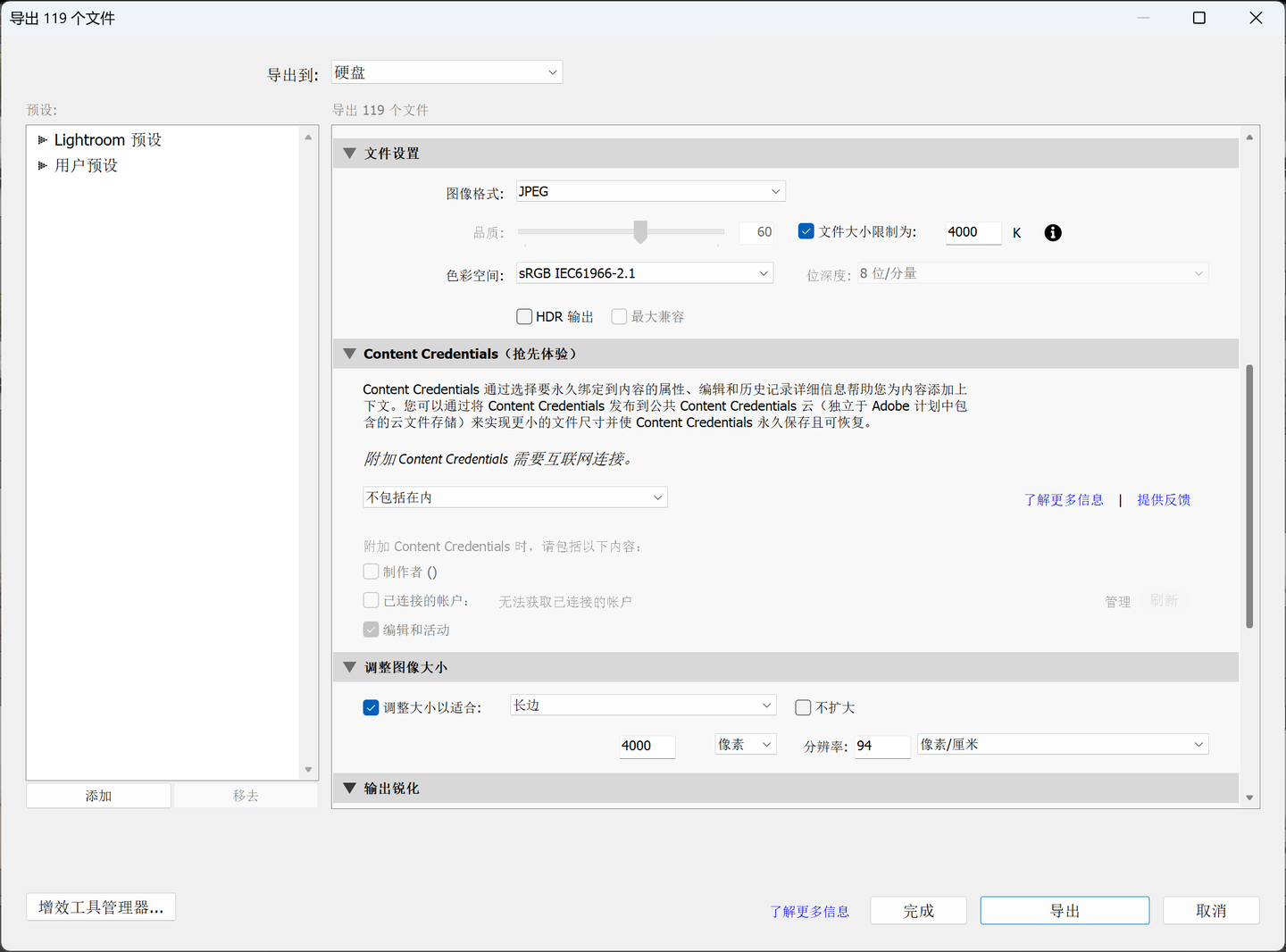
Task: Maximize the export dialog window
Action: [x=1199, y=18]
